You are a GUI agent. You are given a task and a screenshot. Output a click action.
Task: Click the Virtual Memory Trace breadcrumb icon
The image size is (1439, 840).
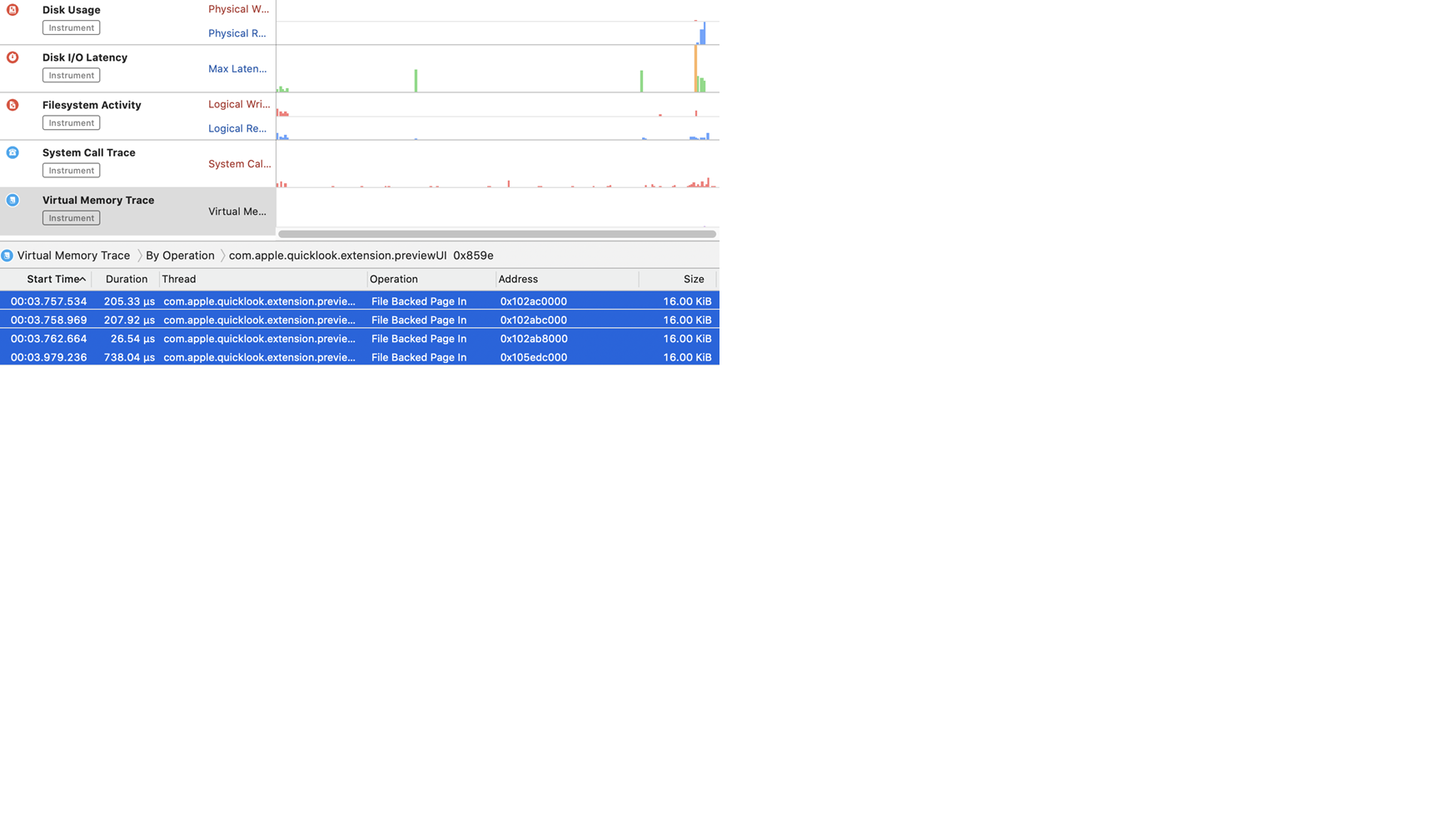pos(7,256)
